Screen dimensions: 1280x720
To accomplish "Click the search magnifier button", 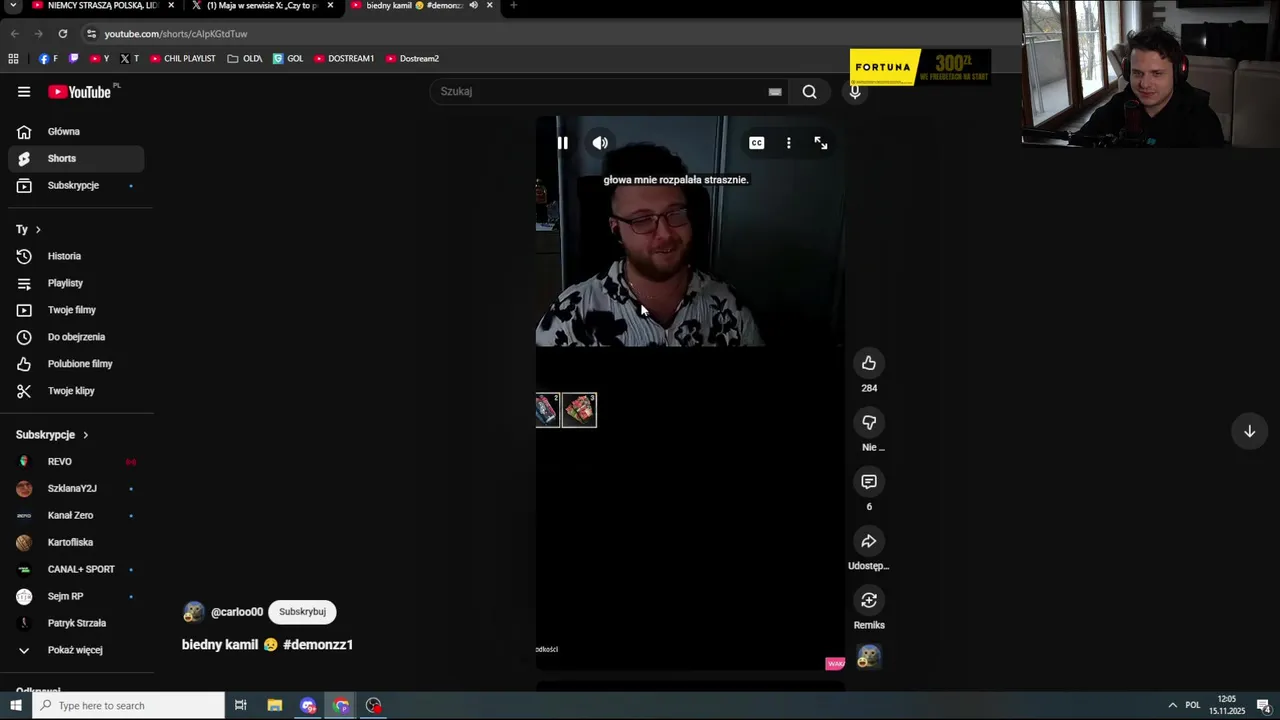I will pyautogui.click(x=809, y=92).
